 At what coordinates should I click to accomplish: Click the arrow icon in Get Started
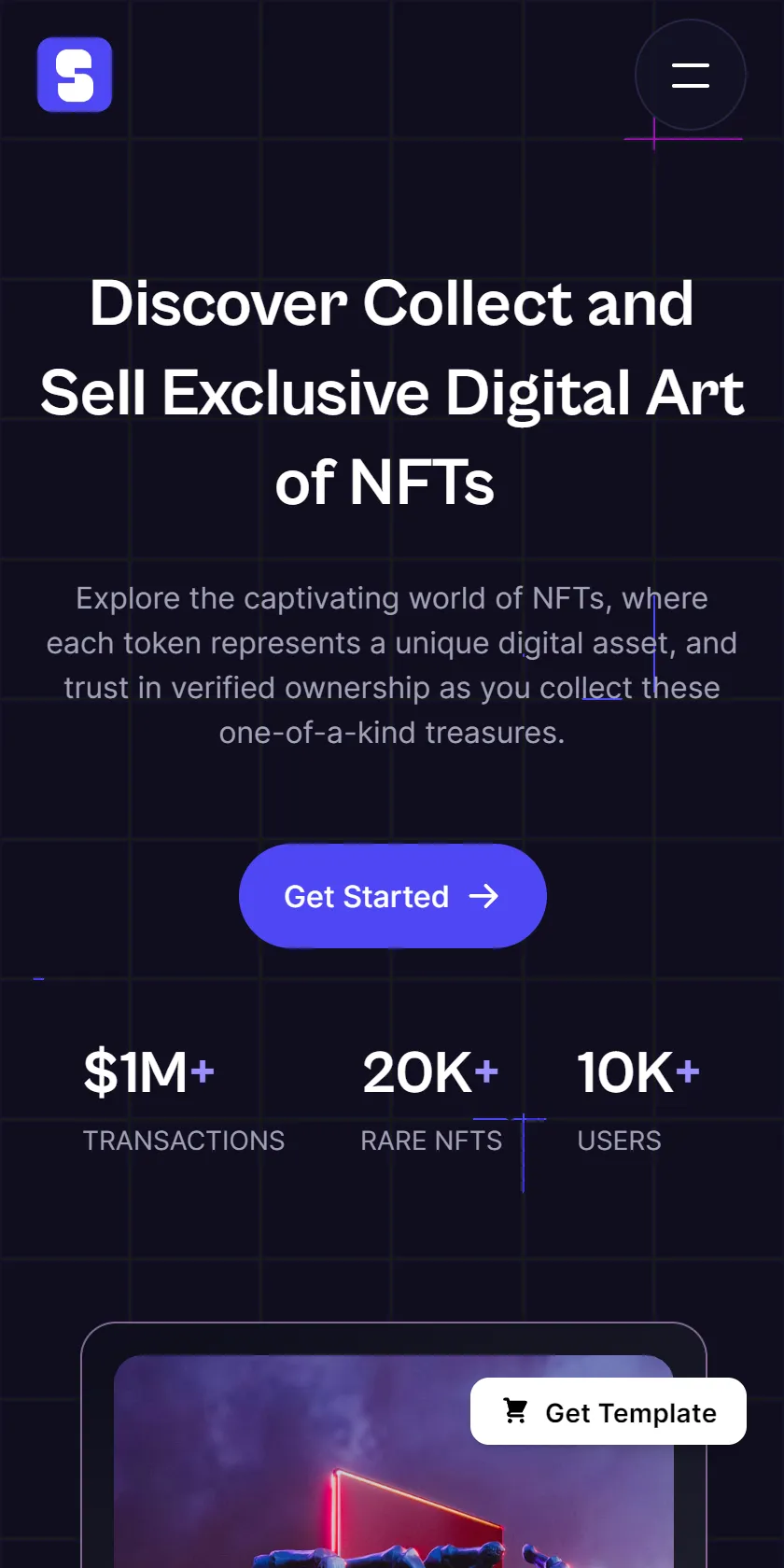[x=483, y=897]
